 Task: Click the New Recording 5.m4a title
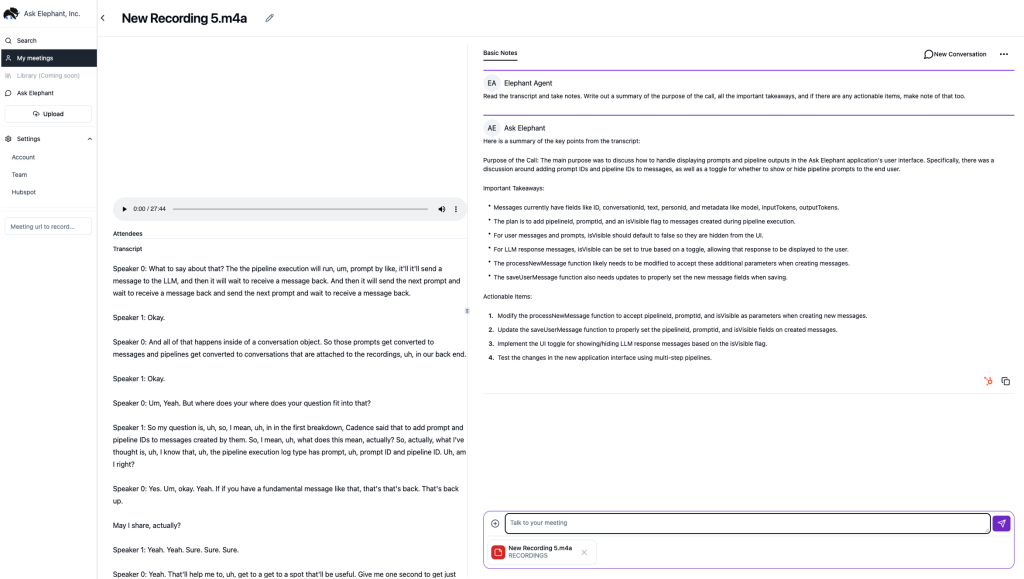click(x=184, y=18)
